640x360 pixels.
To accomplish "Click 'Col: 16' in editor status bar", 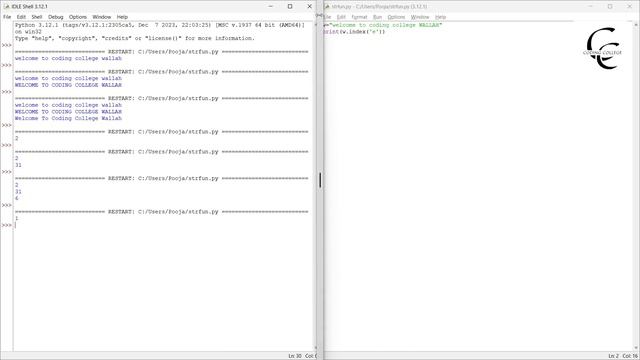I will click(630, 356).
